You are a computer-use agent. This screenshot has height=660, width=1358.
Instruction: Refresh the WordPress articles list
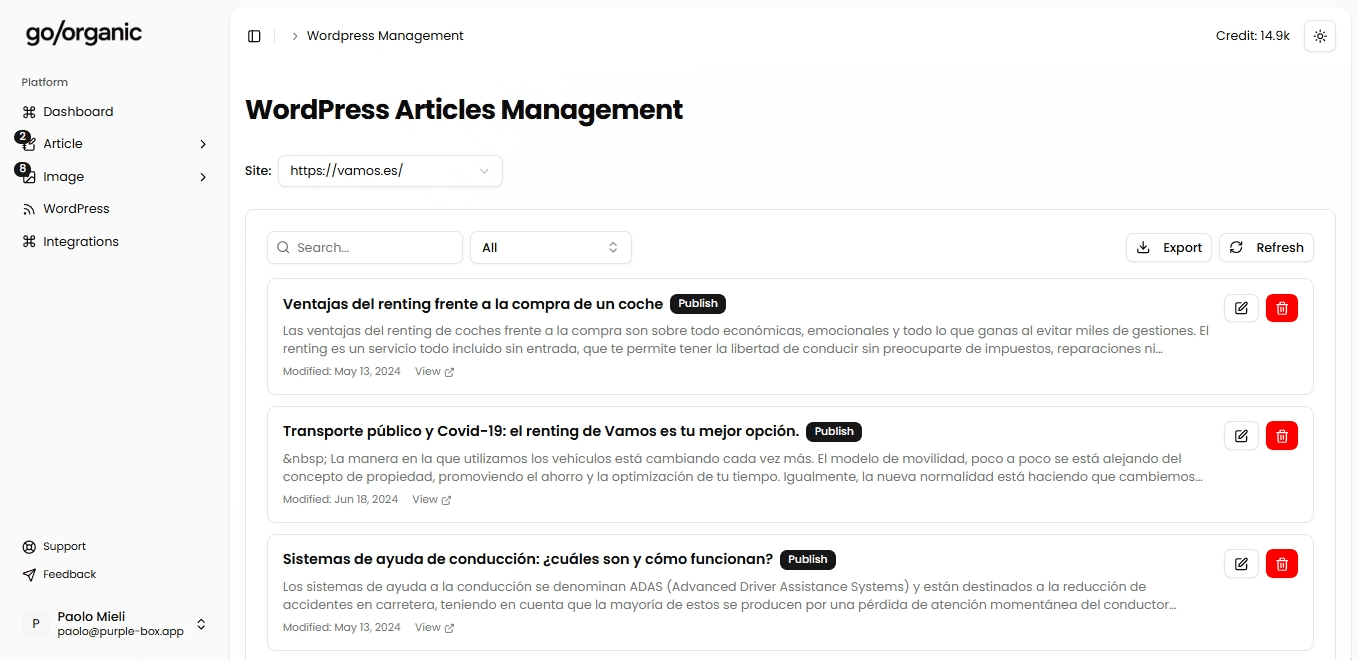click(x=1266, y=248)
